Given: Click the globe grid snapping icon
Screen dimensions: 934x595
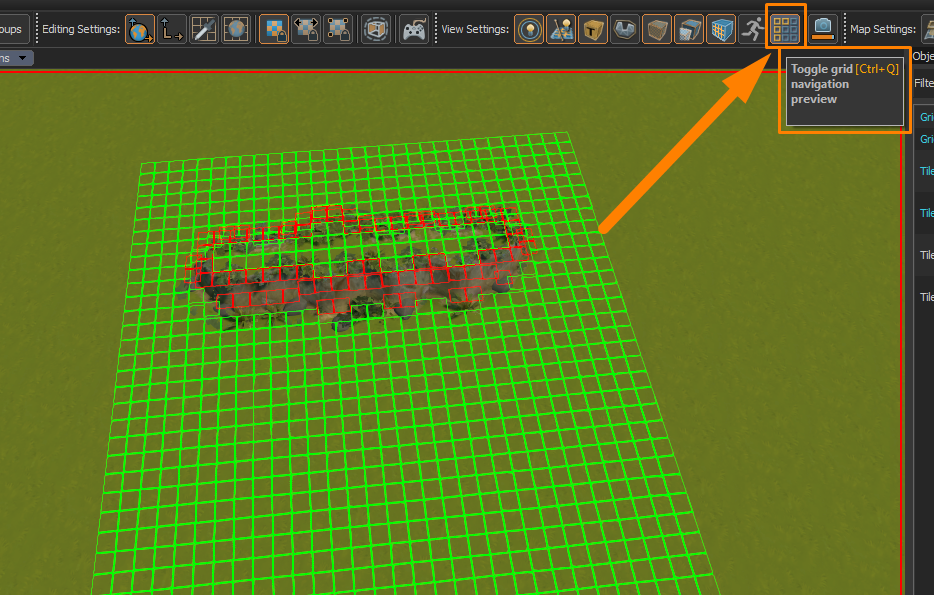Looking at the screenshot, I should coord(236,30).
